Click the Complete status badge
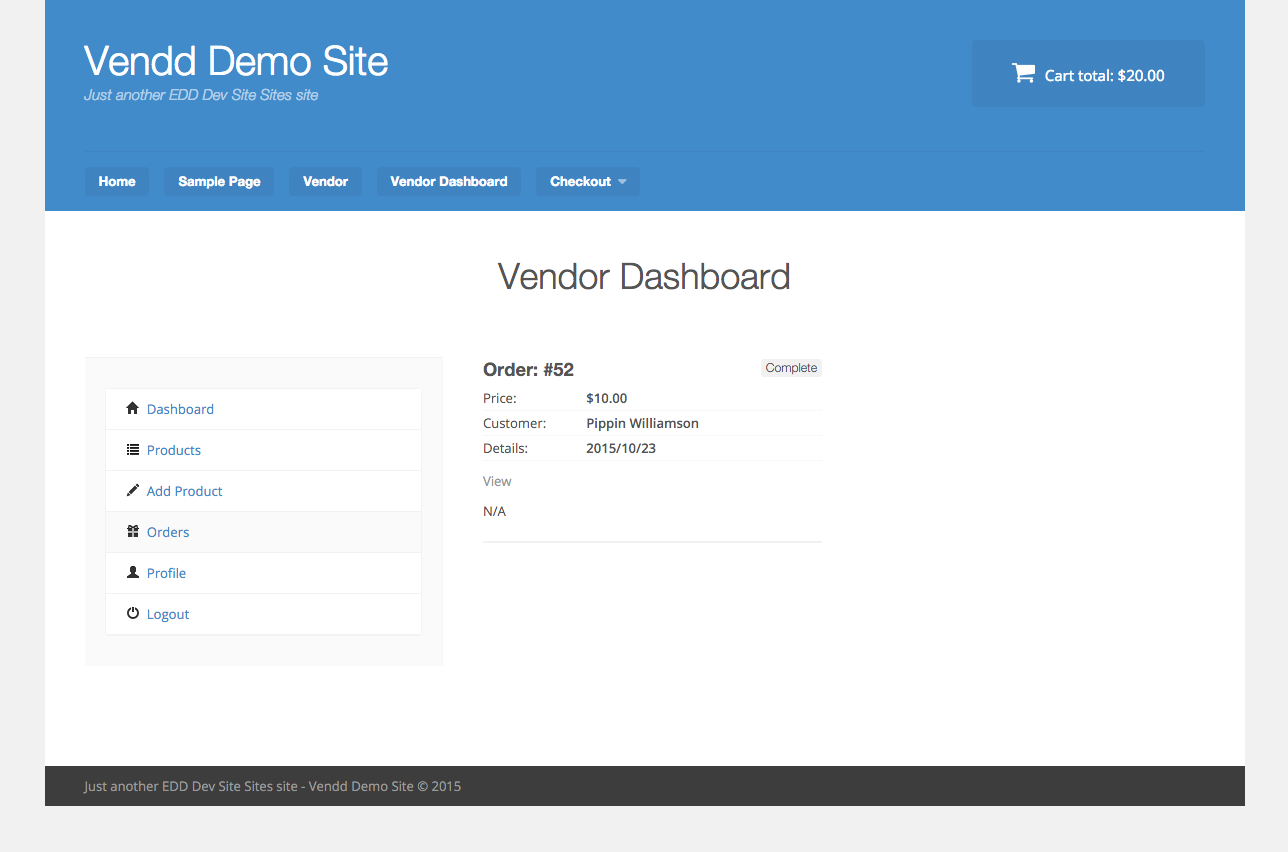The height and width of the screenshot is (852, 1288). [x=791, y=368]
